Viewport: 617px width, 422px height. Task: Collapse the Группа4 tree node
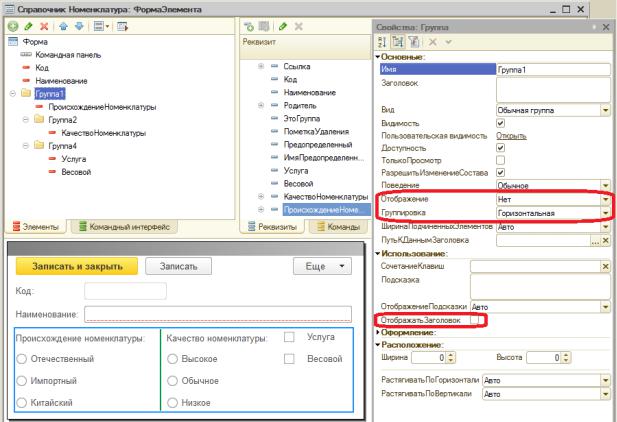(x=26, y=146)
